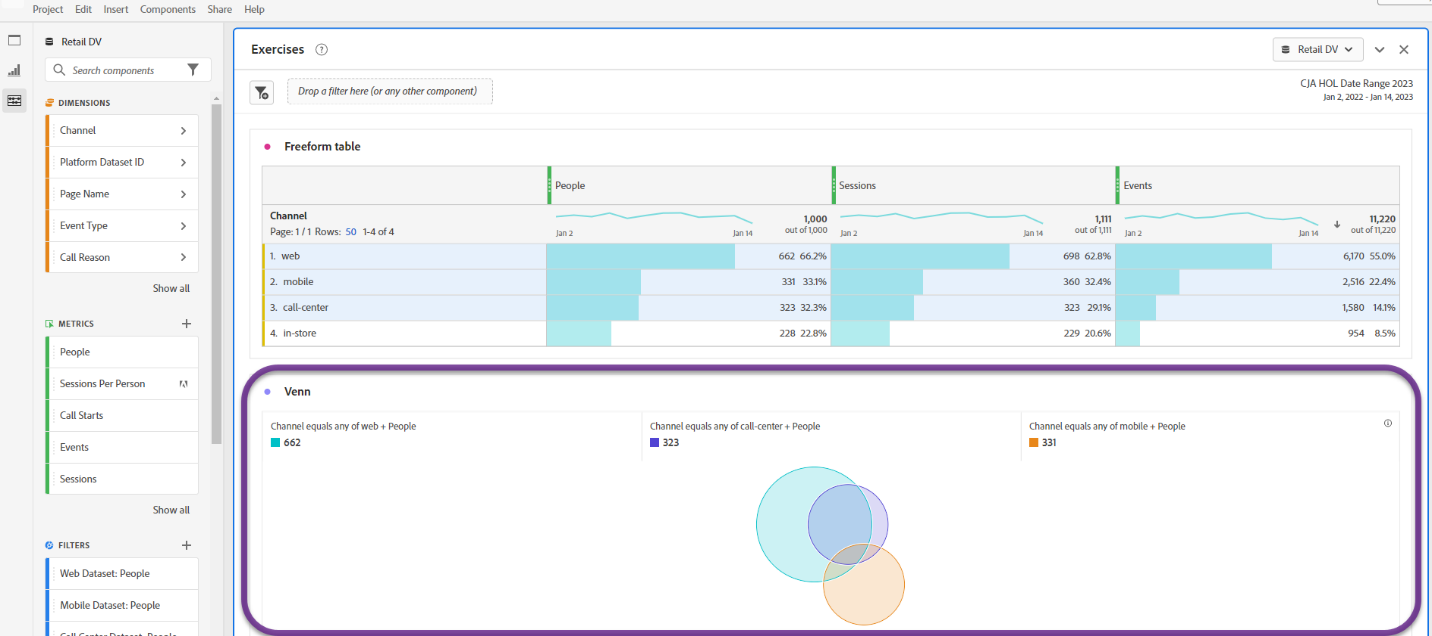Open the Share menu
The height and width of the screenshot is (636, 1432).
click(x=220, y=9)
